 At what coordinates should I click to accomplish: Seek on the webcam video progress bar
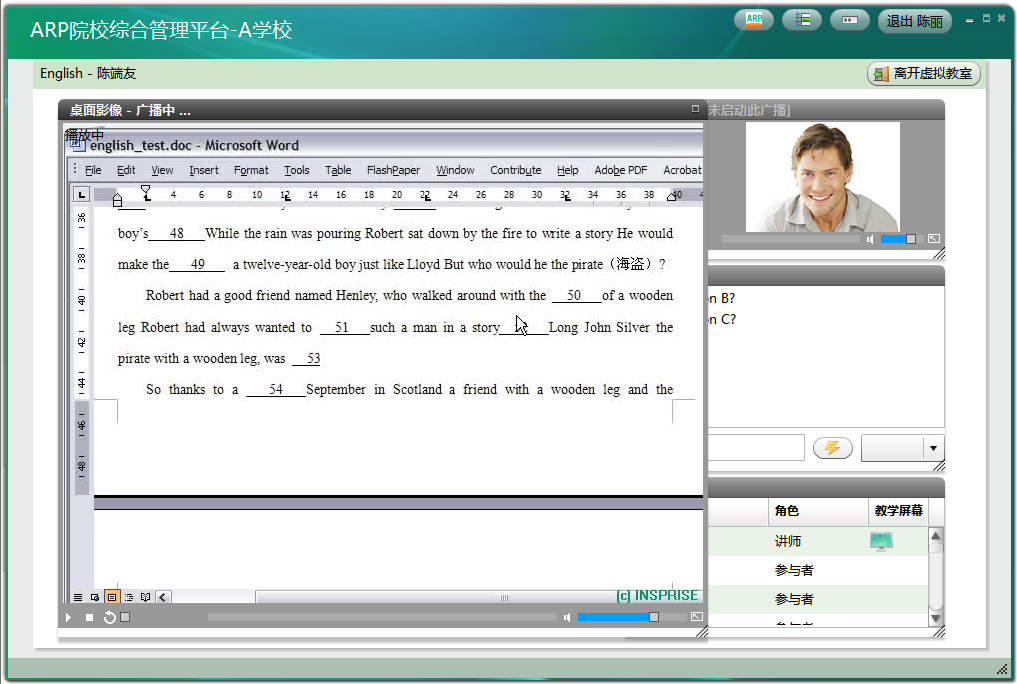[791, 239]
